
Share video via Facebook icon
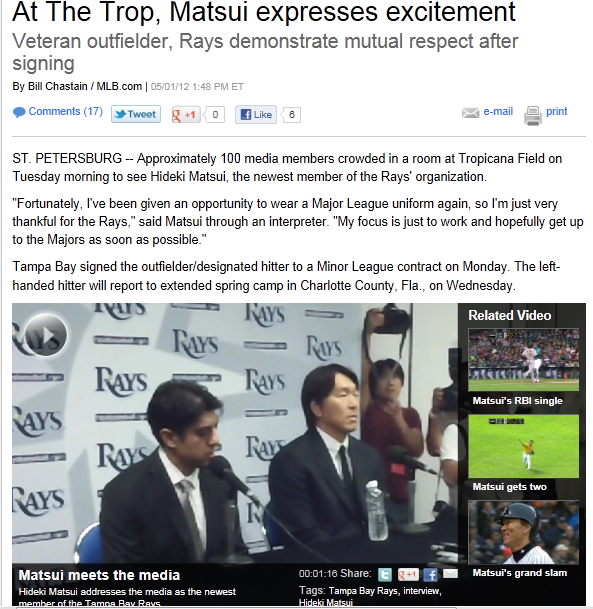430,574
